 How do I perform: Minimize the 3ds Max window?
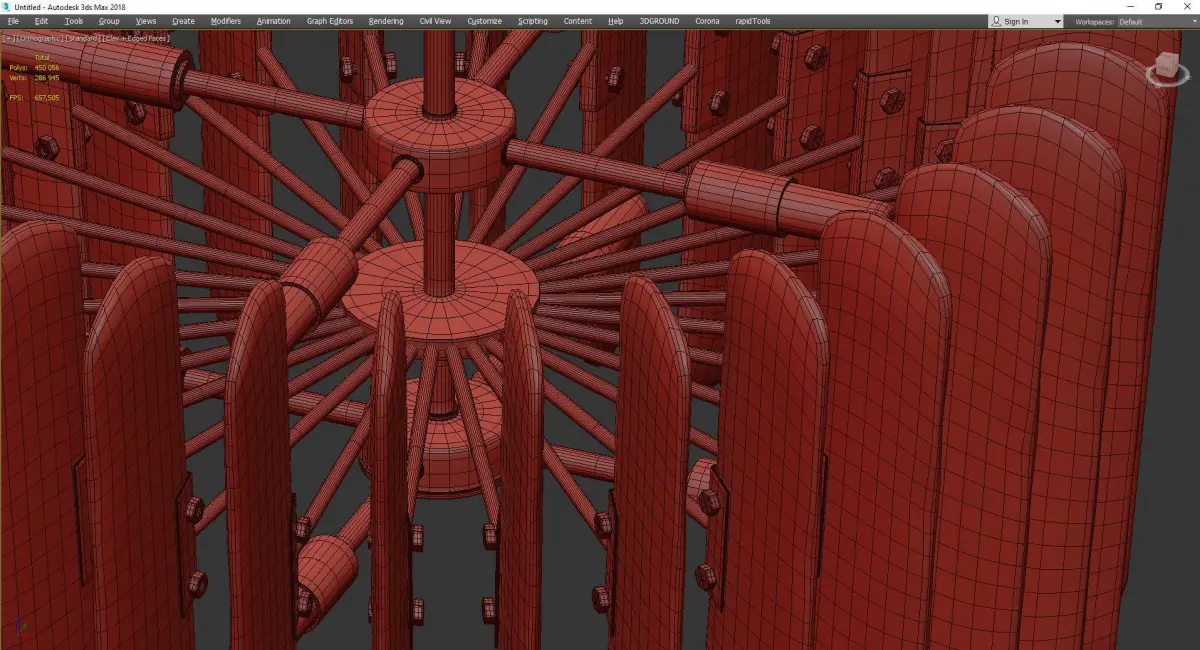pyautogui.click(x=1131, y=7)
